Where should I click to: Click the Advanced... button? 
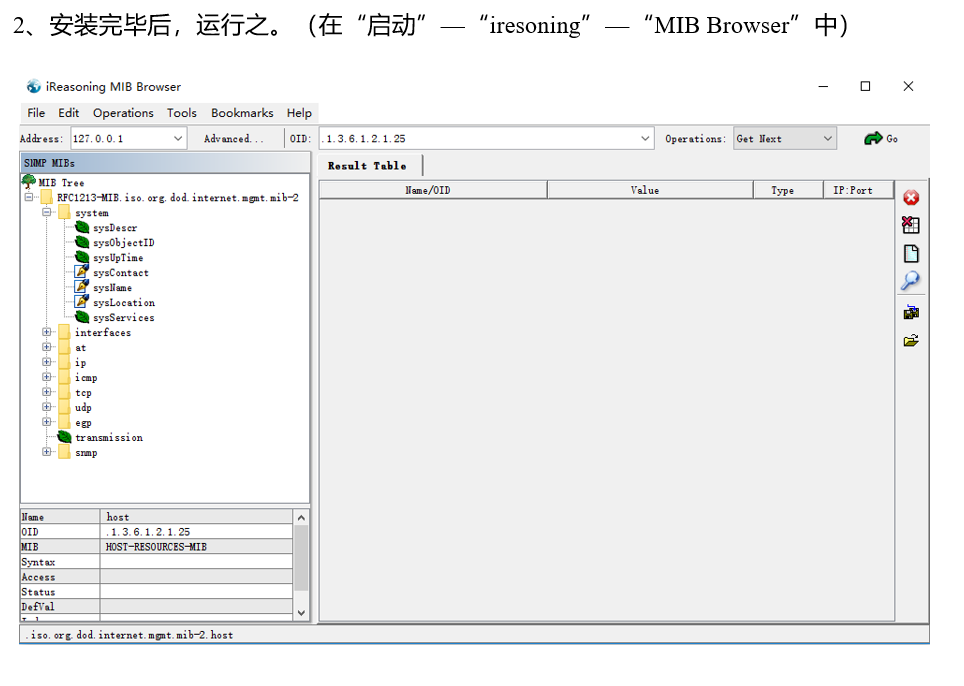click(x=235, y=137)
